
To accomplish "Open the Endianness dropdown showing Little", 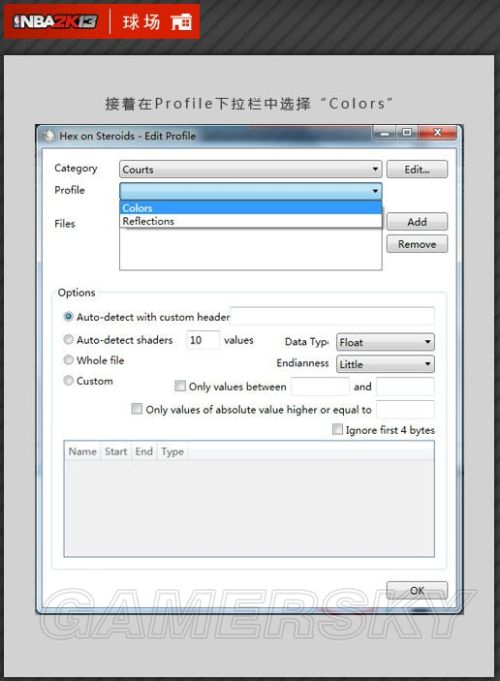I will pyautogui.click(x=385, y=364).
